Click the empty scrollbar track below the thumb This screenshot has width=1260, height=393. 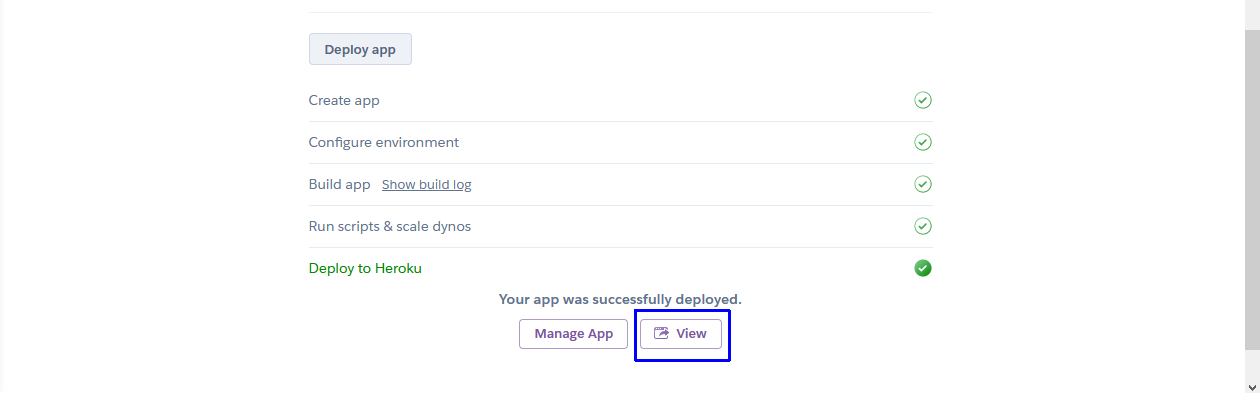click(1252, 364)
